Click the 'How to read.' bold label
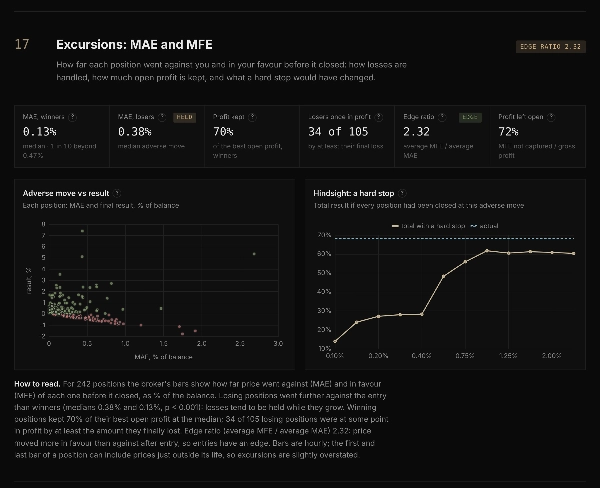The image size is (600, 488). pos(37,384)
